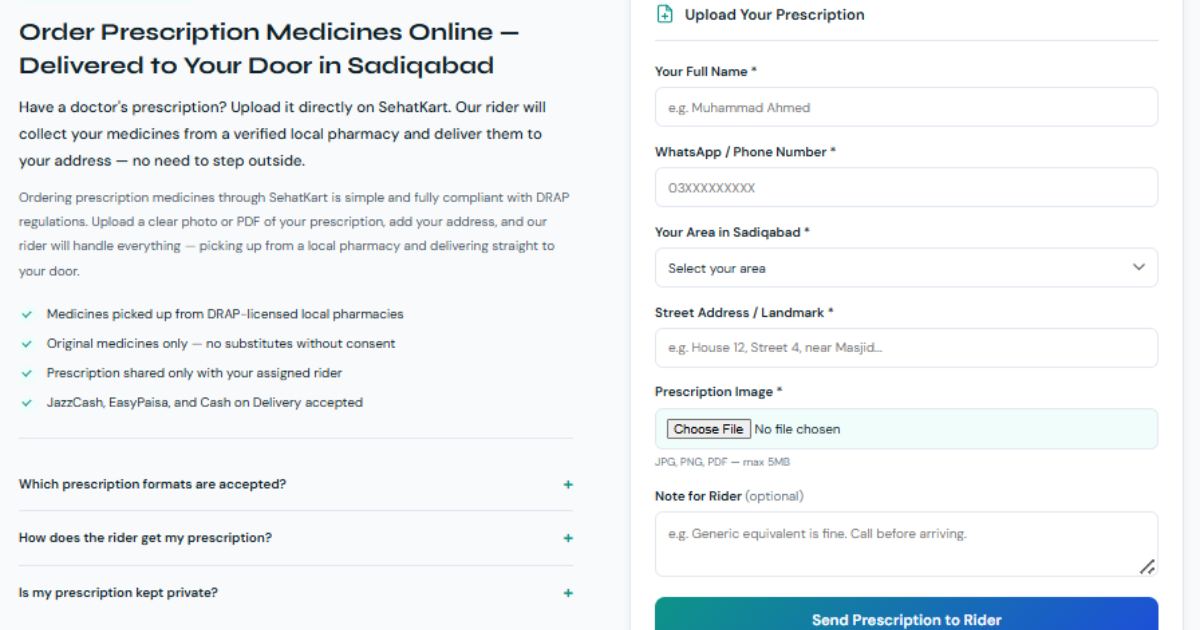1200x630 pixels.
Task: Click the plus icon beside privacy question
Action: [568, 593]
